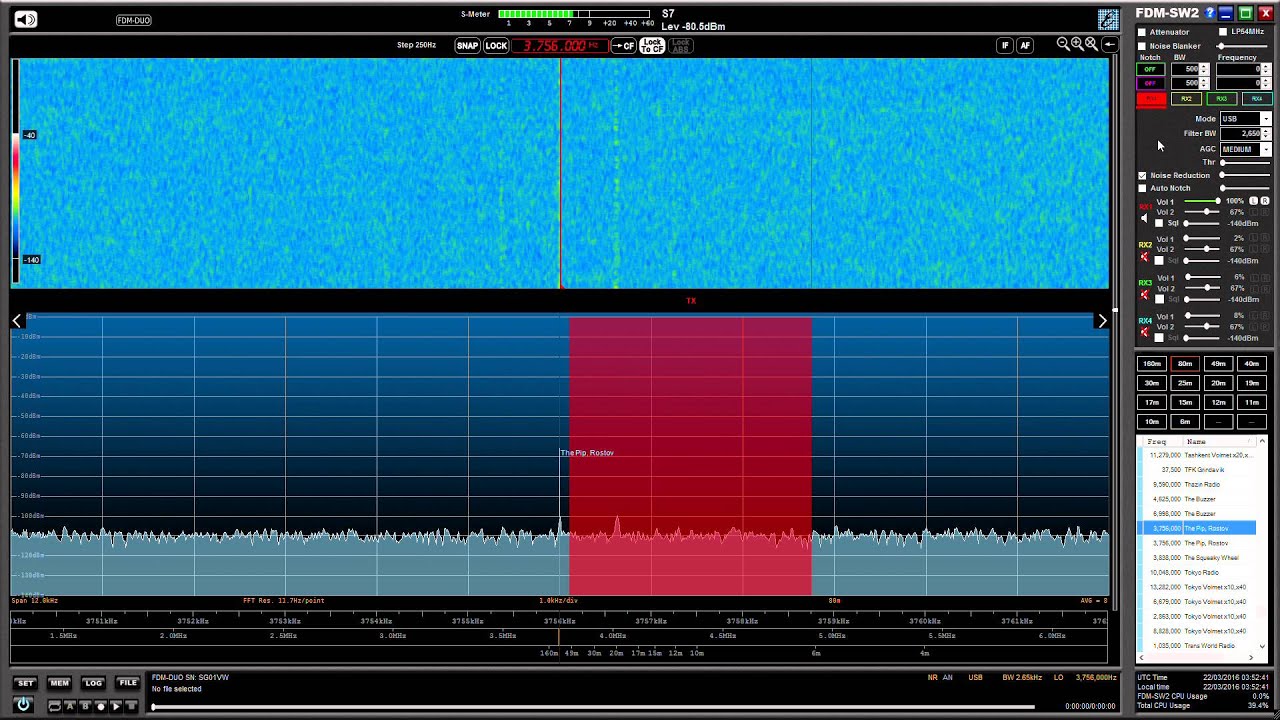Click the speaker mute icon at top left

(25, 20)
